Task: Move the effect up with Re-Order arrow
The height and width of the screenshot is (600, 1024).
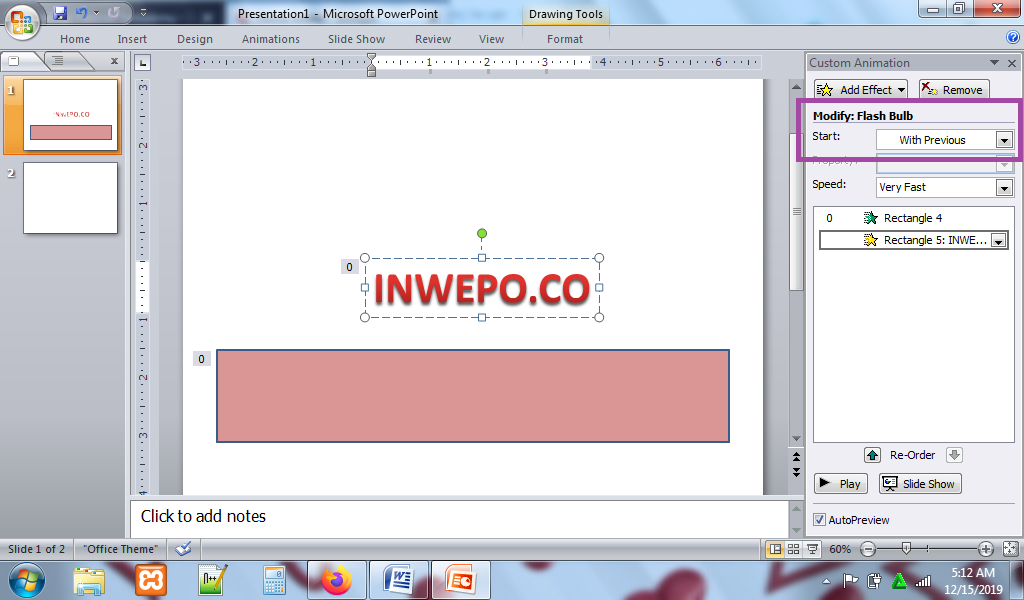Action: 872,455
